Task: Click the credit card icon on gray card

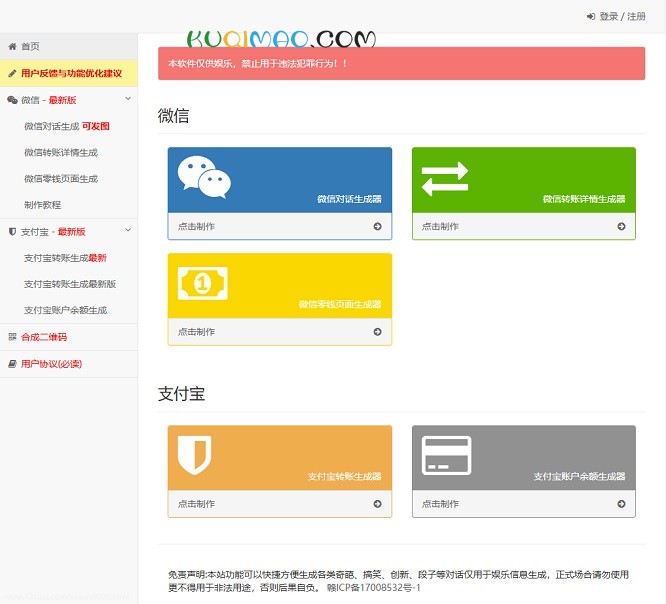Action: point(446,455)
